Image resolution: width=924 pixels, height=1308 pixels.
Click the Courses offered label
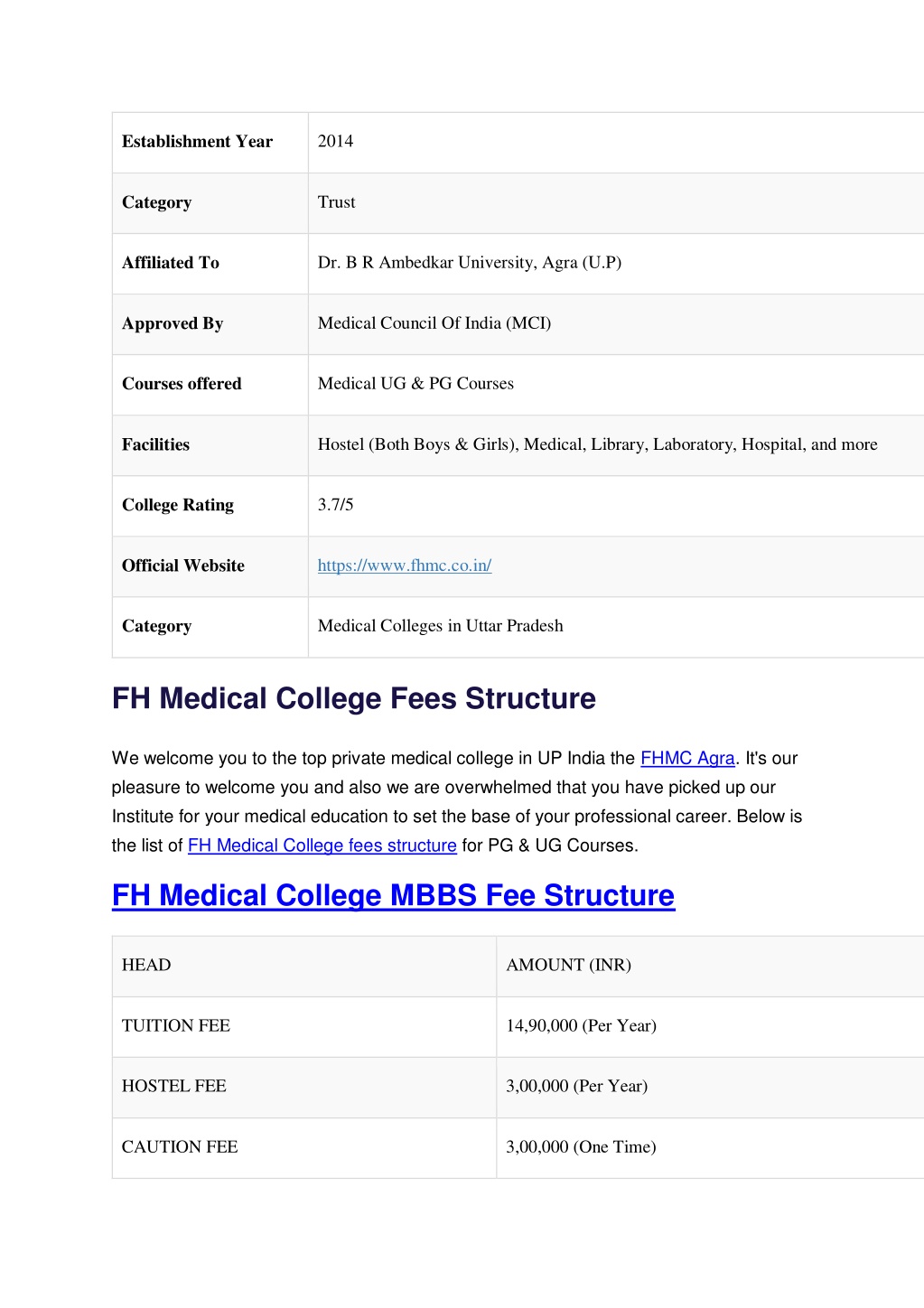pos(182,384)
